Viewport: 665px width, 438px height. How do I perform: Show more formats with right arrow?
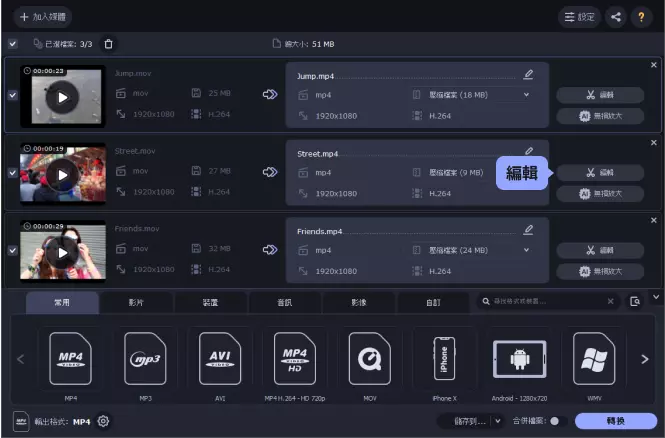click(645, 359)
